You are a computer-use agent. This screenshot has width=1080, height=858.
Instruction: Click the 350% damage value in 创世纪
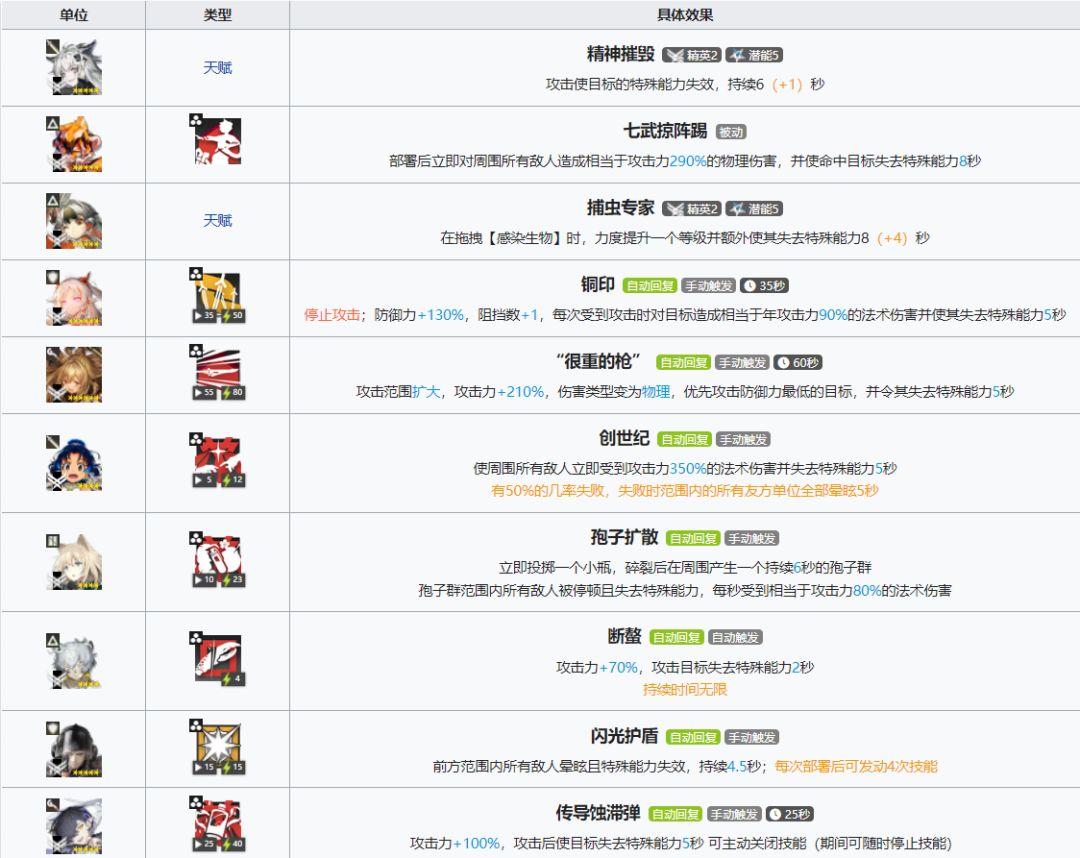[x=687, y=469]
